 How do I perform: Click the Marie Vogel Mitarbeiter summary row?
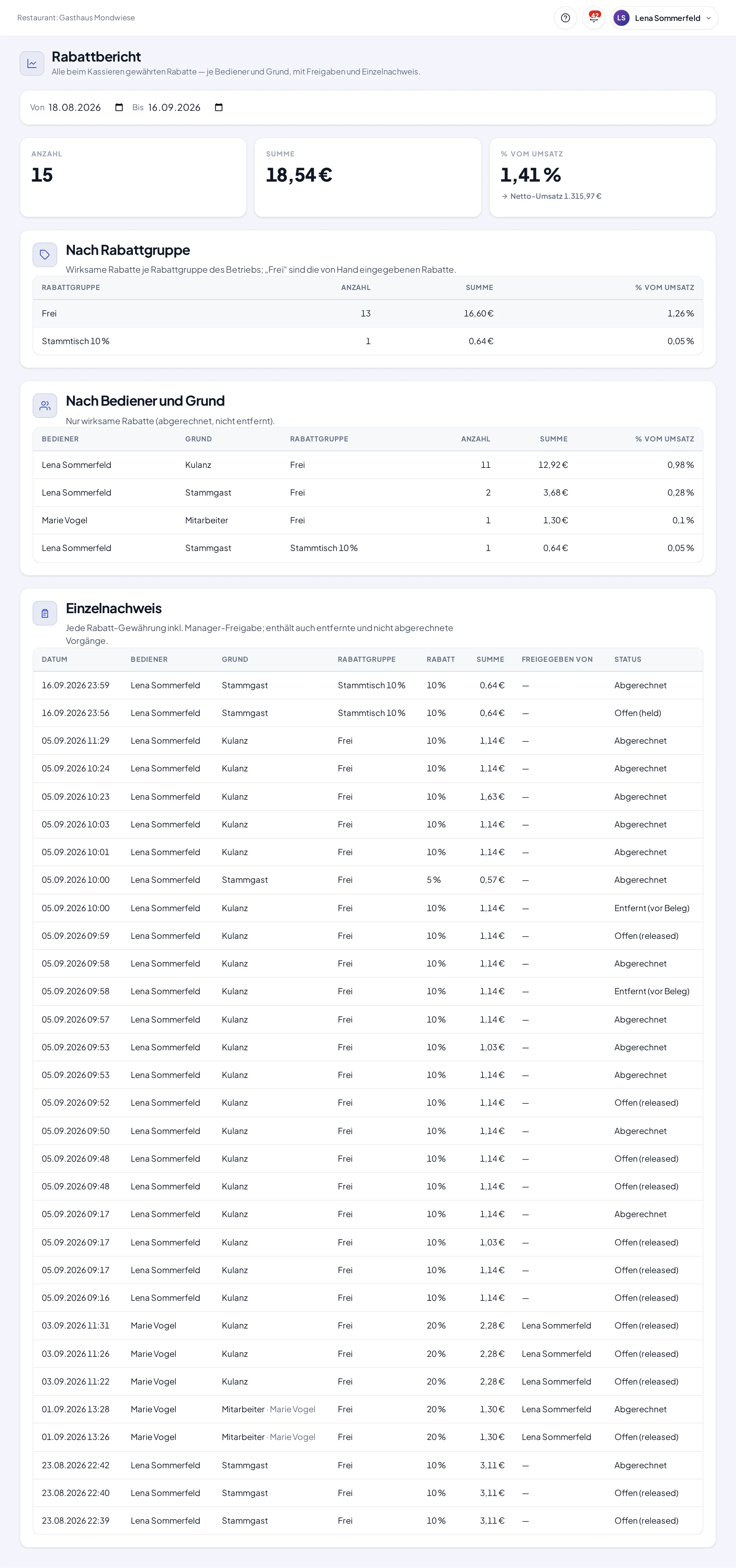click(368, 521)
